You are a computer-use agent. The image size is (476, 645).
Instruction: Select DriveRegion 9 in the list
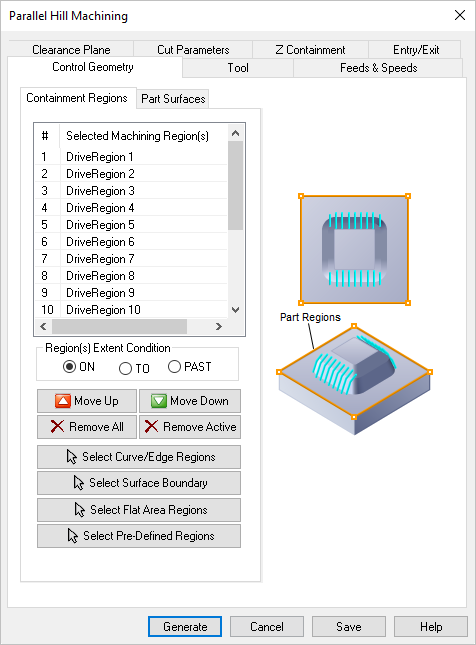131,292
